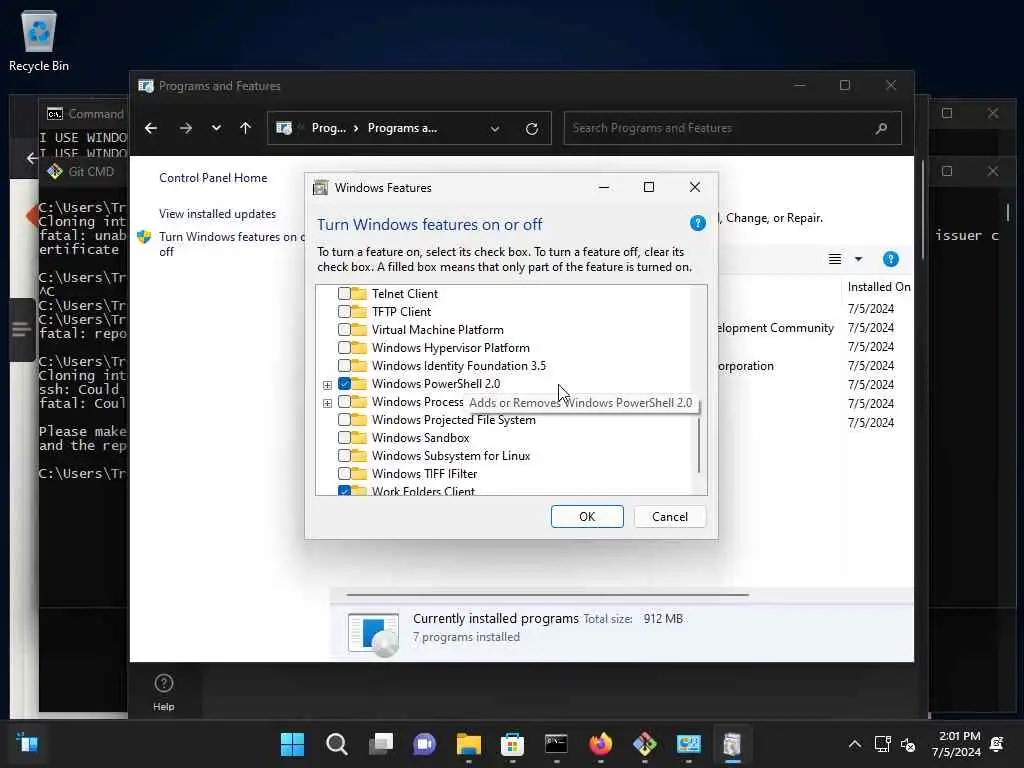Enable Windows Hypervisor Platform checkbox
1024x768 pixels.
[x=344, y=347]
